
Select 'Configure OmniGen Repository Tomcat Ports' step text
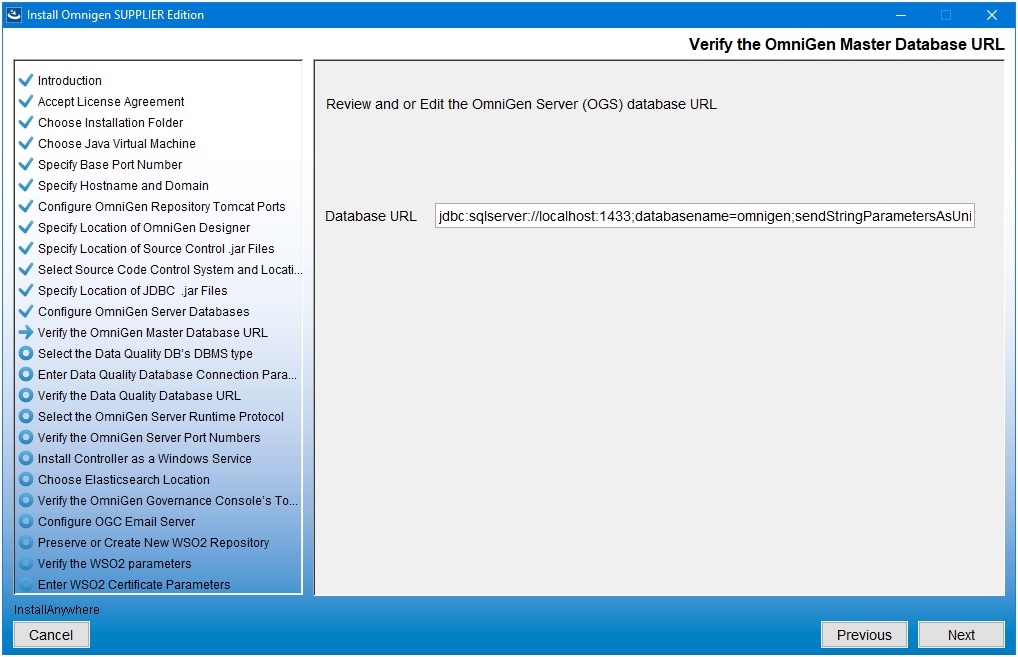(x=162, y=206)
